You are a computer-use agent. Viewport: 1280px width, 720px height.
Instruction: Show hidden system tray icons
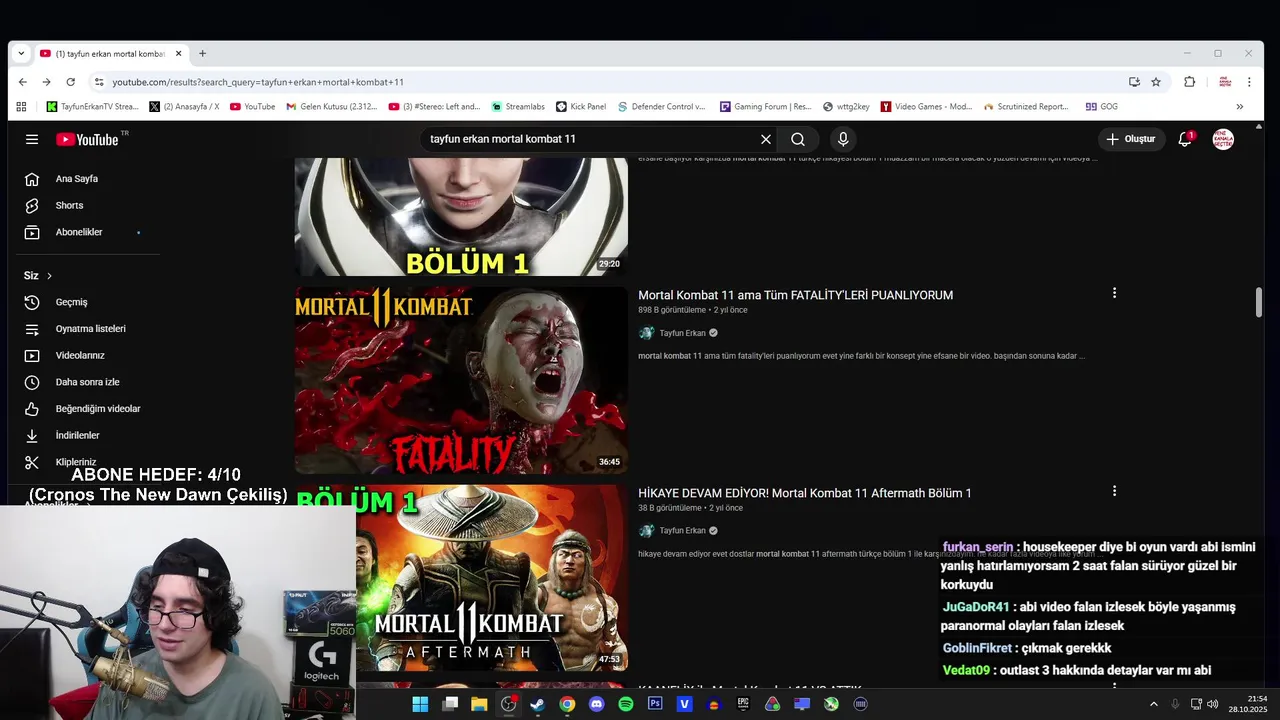pos(1153,704)
